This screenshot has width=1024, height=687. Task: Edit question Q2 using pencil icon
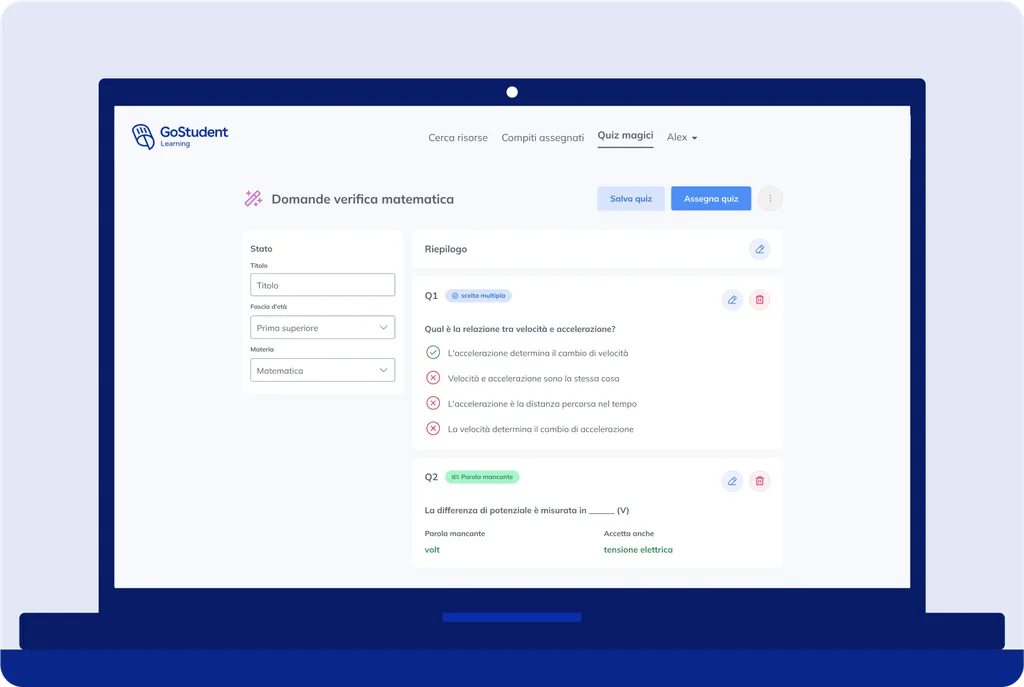click(x=732, y=481)
